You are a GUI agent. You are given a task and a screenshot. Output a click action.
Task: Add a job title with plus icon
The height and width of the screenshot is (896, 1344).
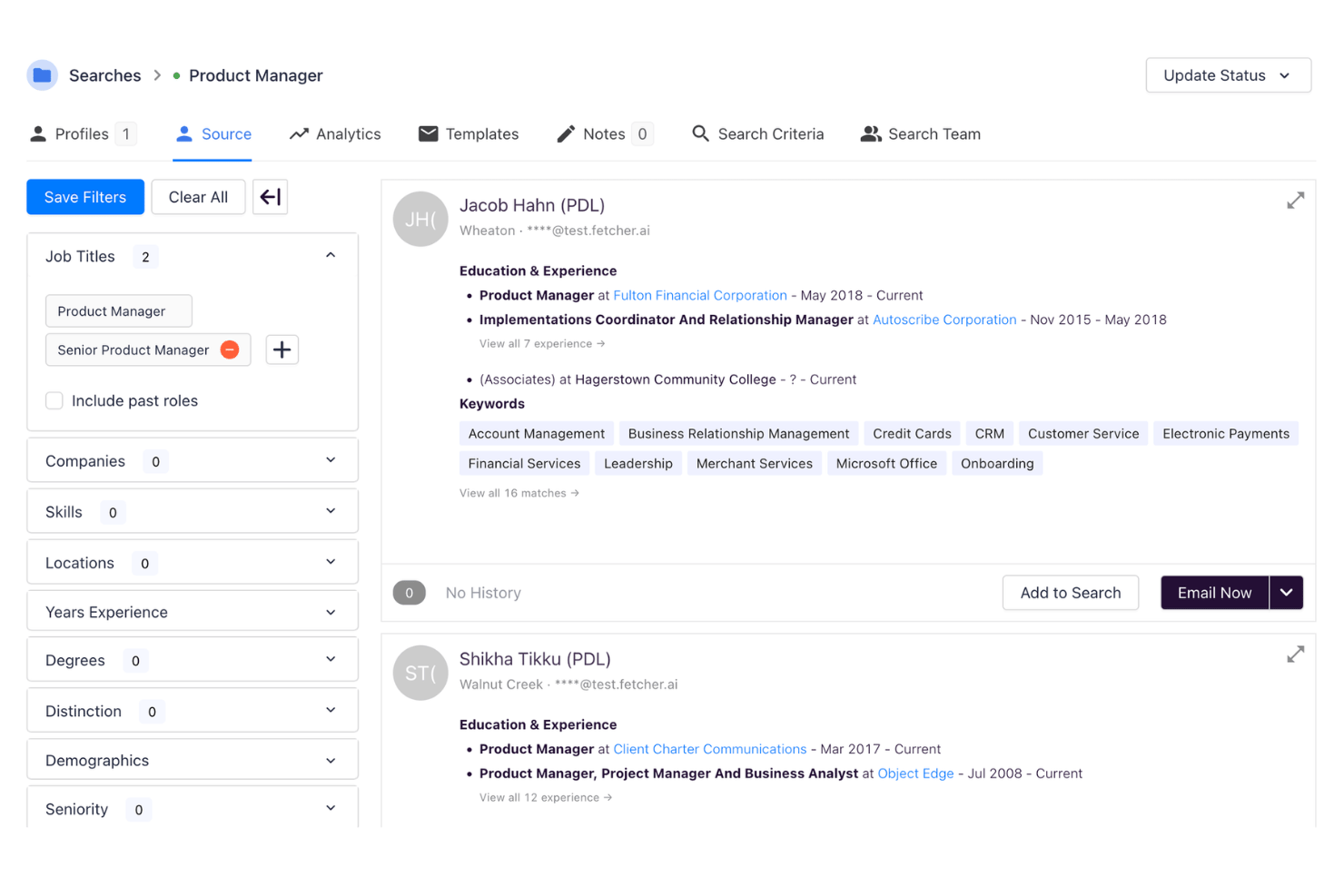[282, 350]
